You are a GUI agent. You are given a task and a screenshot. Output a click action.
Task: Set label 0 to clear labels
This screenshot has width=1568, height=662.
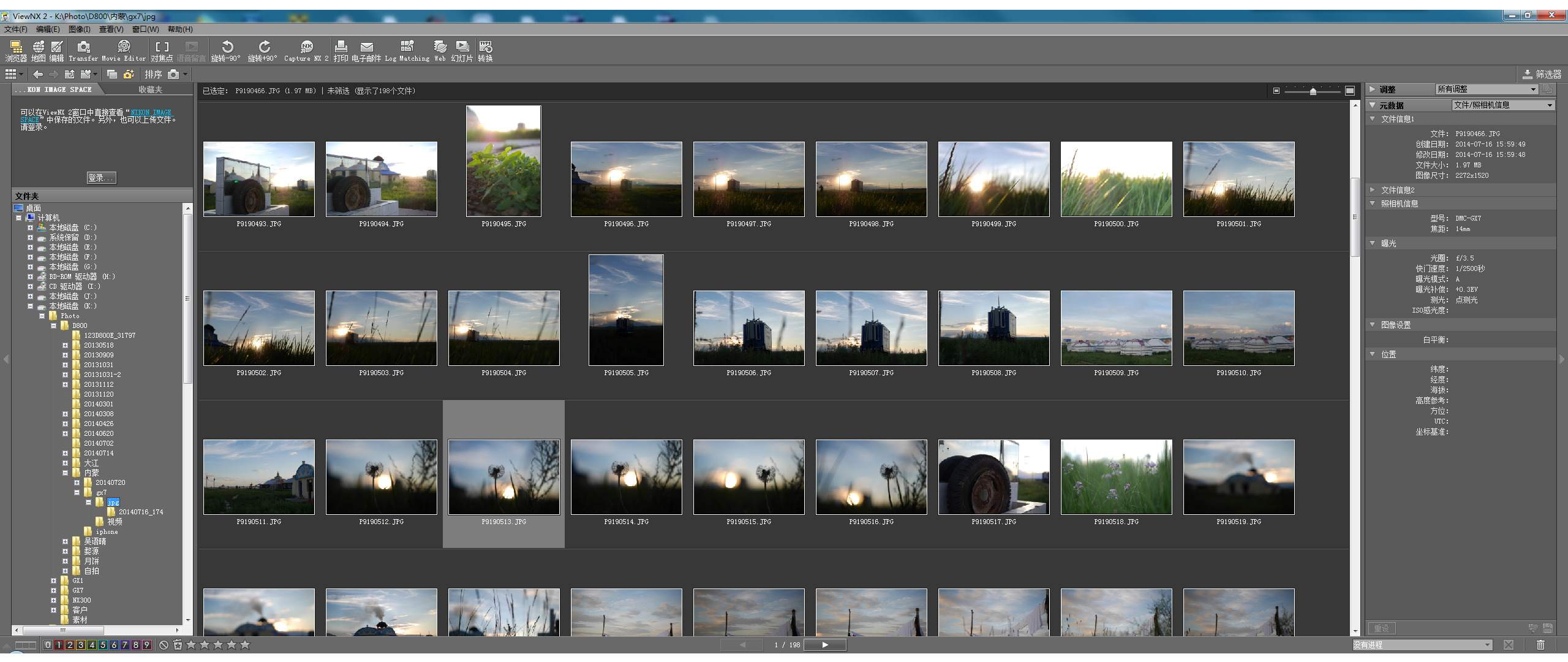[x=48, y=645]
